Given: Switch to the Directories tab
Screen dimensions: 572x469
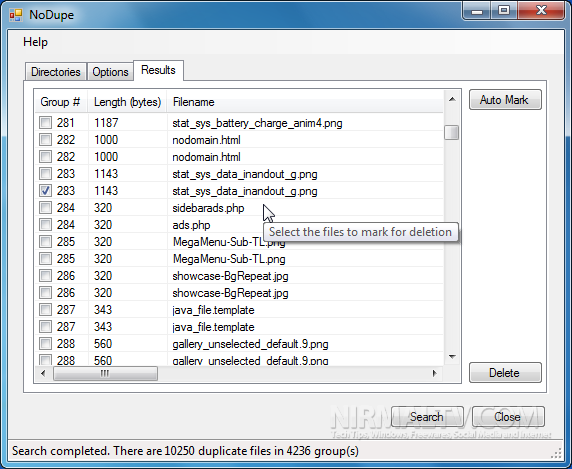Looking at the screenshot, I should [56, 71].
